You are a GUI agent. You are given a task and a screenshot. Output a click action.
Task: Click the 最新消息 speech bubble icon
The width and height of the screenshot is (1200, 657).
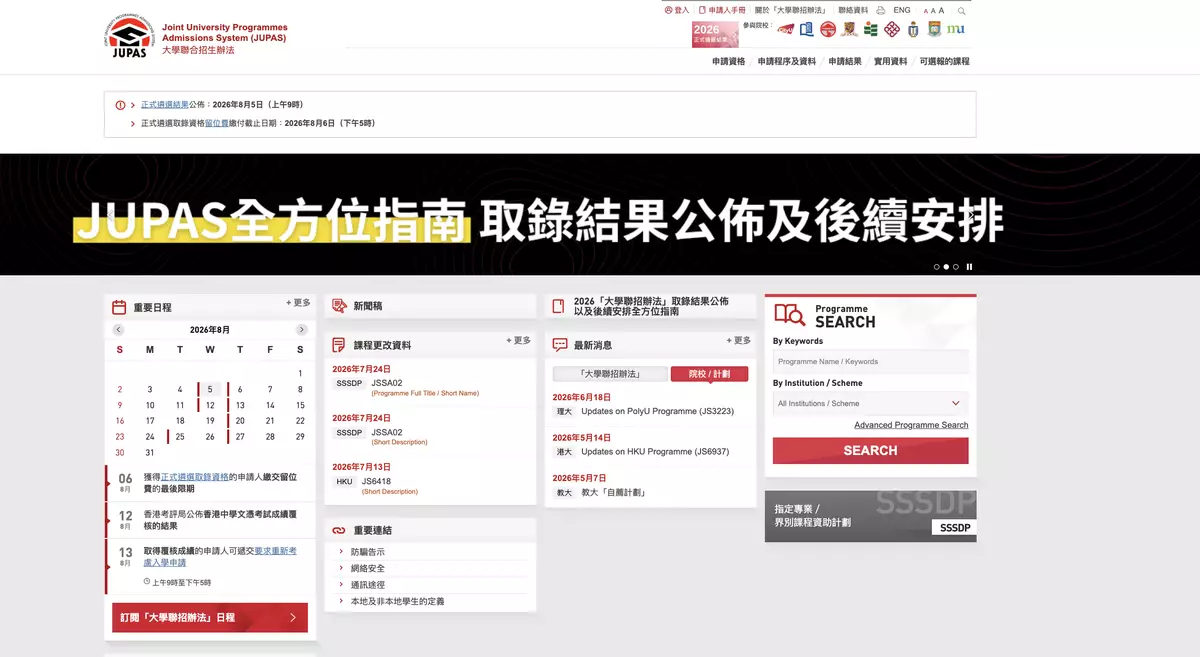(560, 344)
